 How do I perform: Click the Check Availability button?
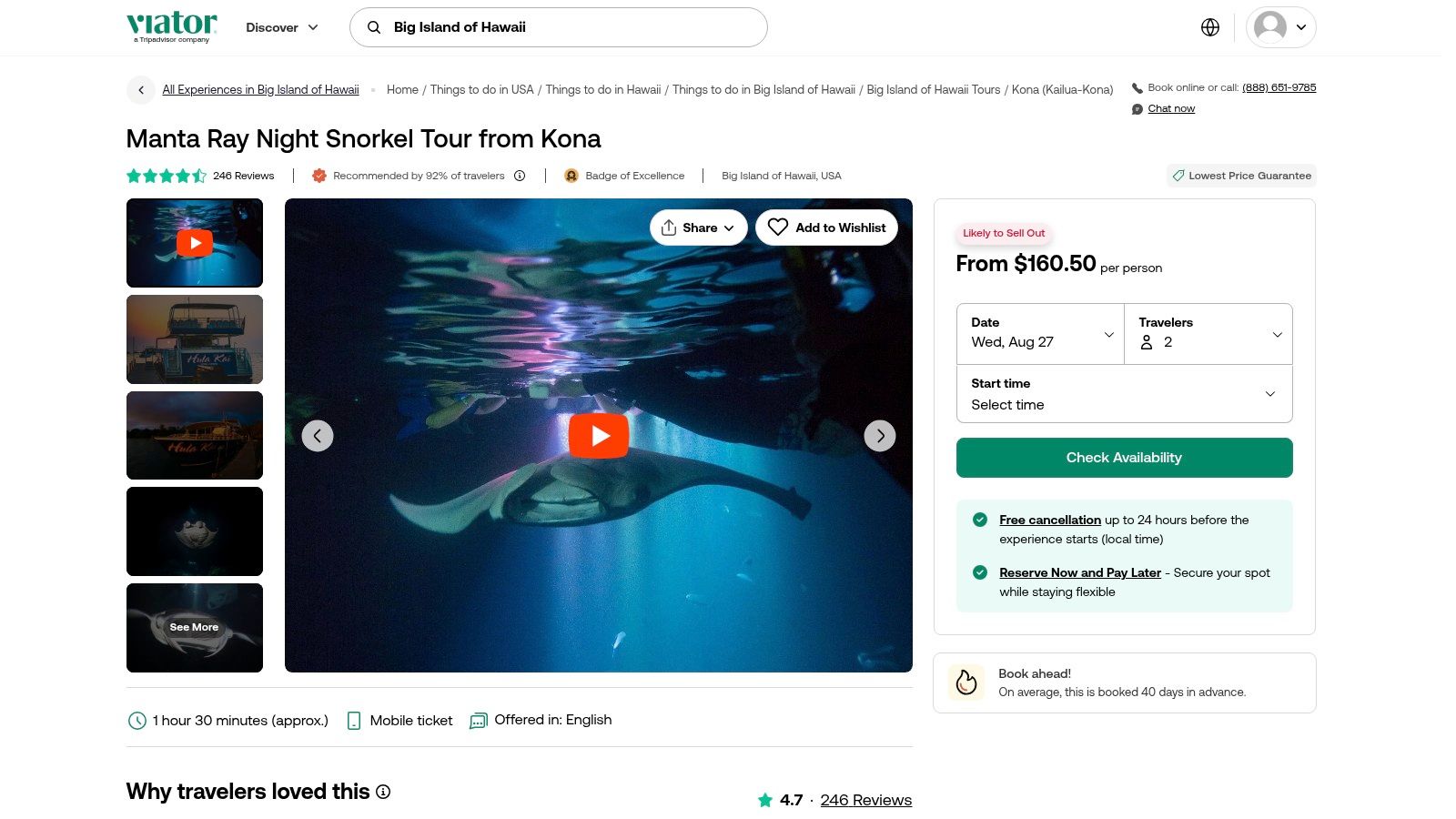point(1124,458)
